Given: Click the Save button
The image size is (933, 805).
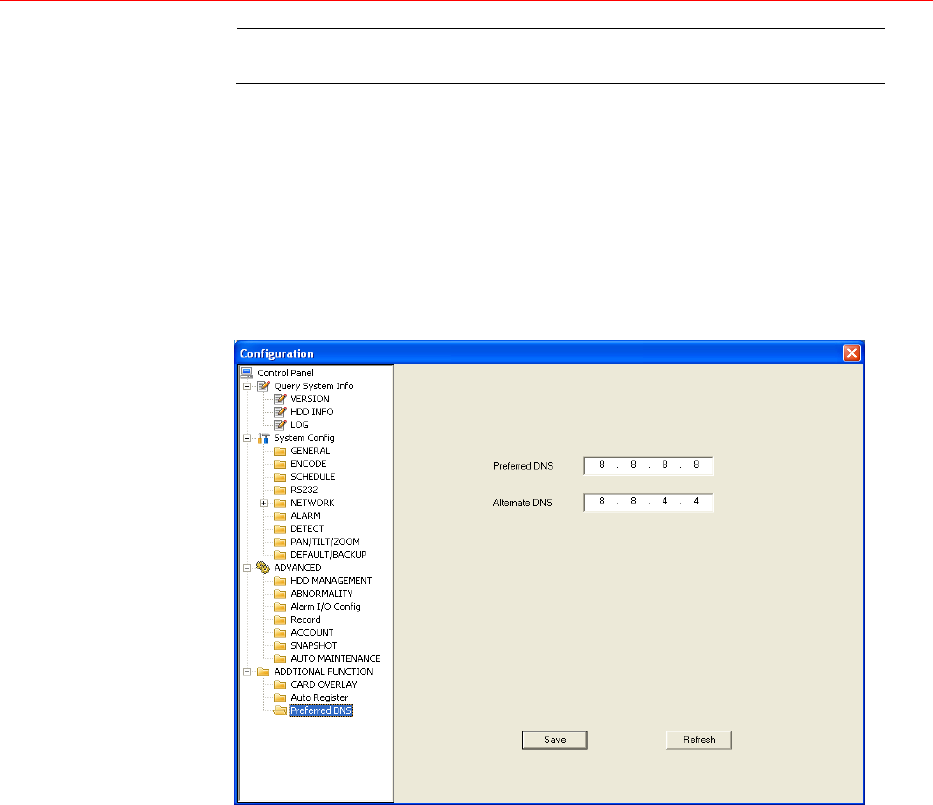Looking at the screenshot, I should tap(555, 740).
